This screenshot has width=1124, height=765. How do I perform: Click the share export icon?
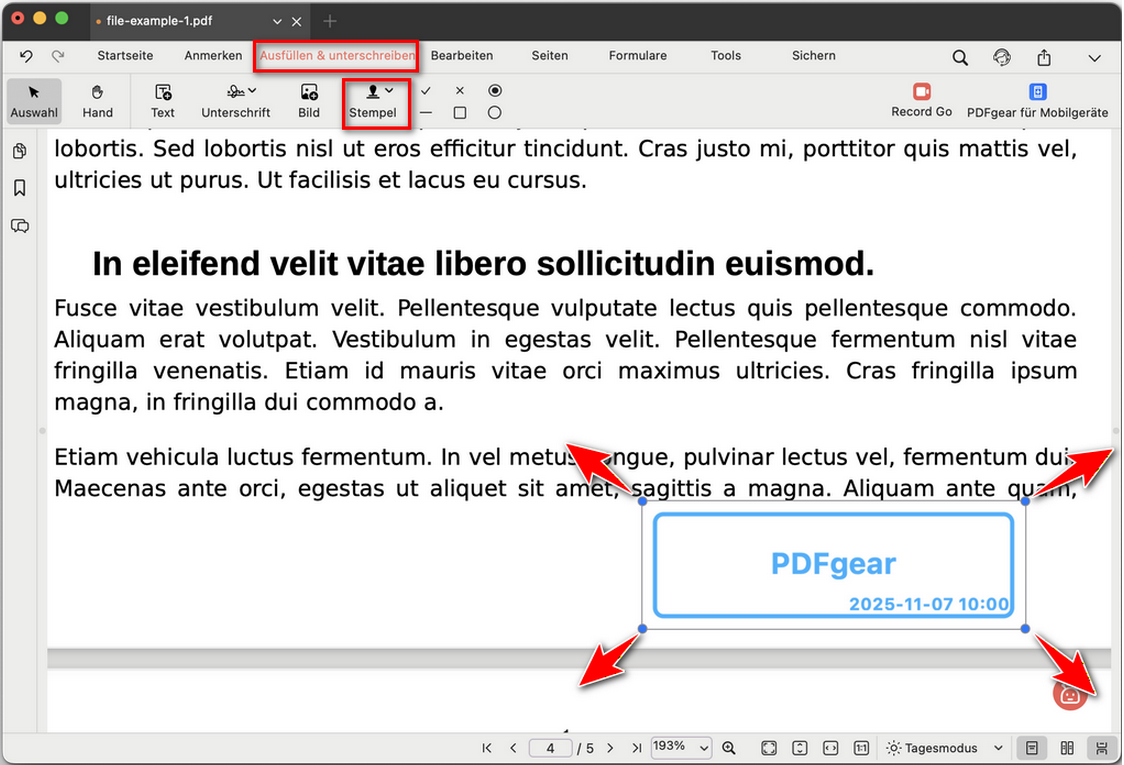(x=1044, y=57)
